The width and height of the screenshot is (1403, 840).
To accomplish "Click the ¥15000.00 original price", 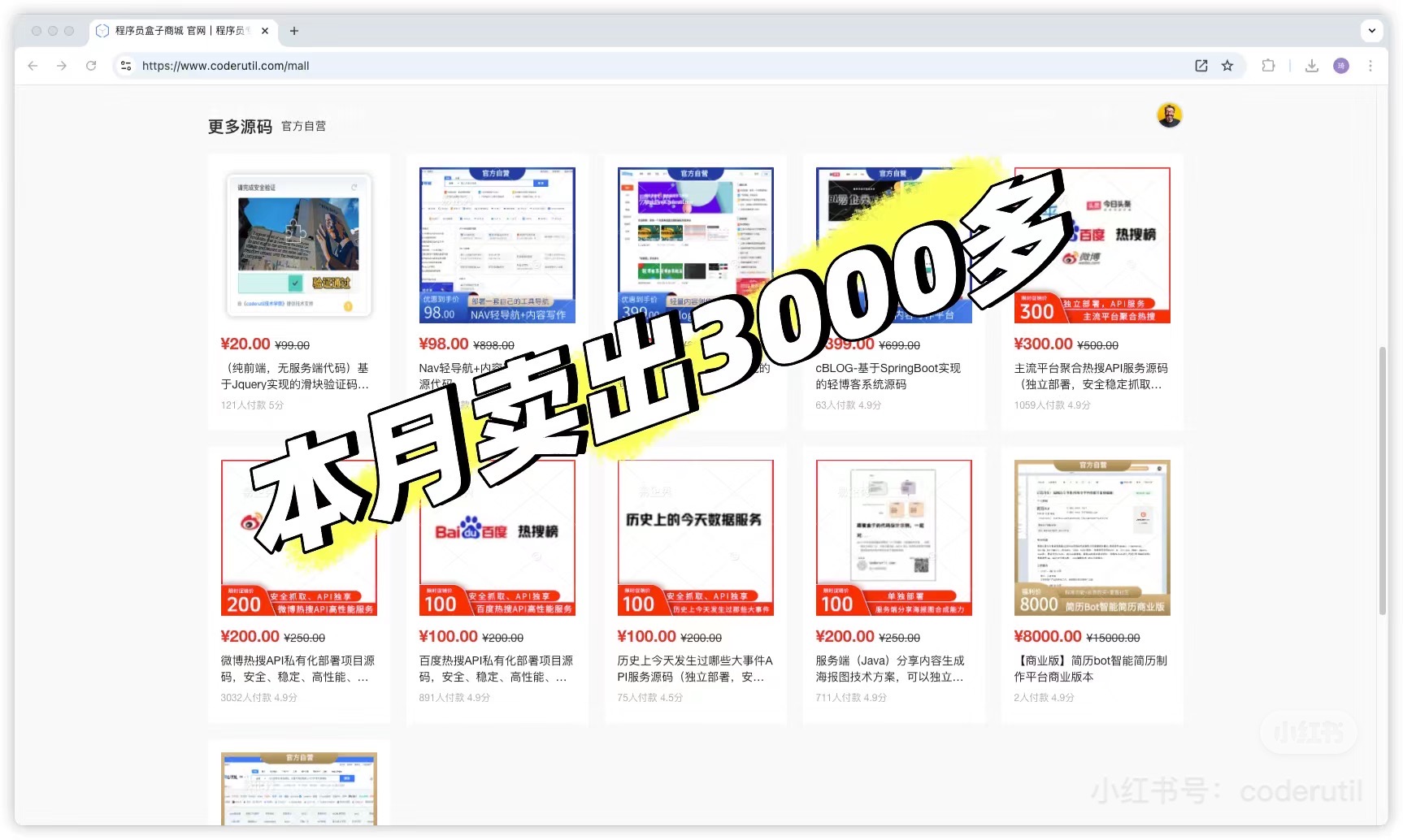I will click(x=1113, y=638).
